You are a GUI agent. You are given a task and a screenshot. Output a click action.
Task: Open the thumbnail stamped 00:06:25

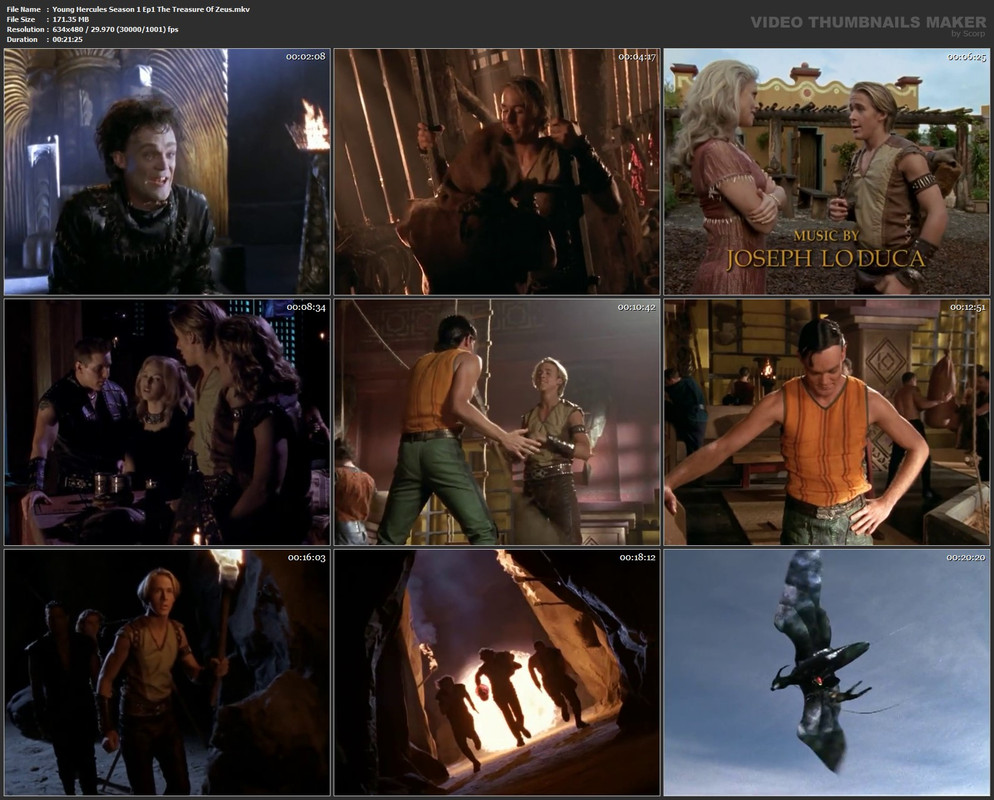[x=827, y=172]
